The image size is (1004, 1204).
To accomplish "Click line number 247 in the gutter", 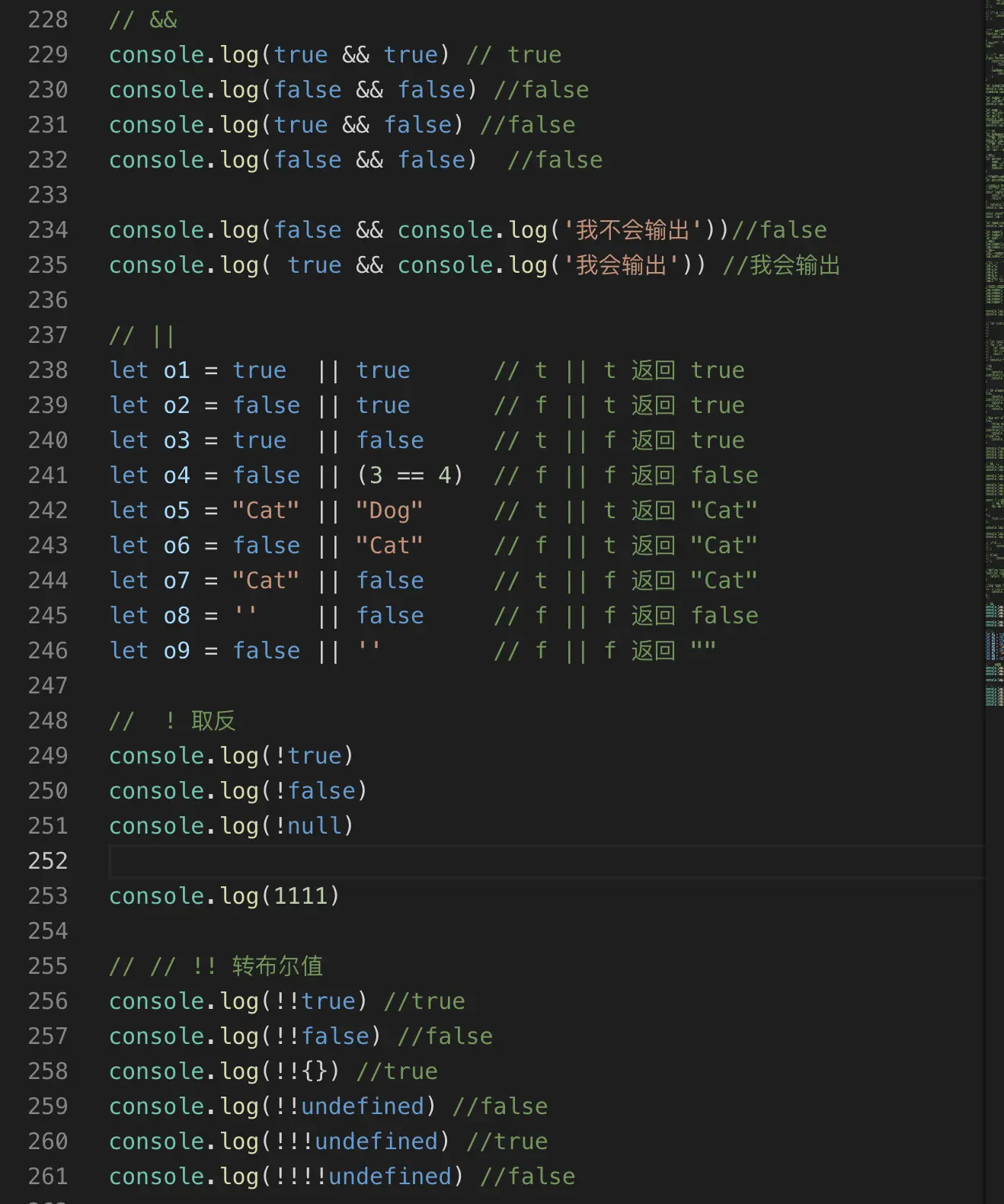I will 48,686.
